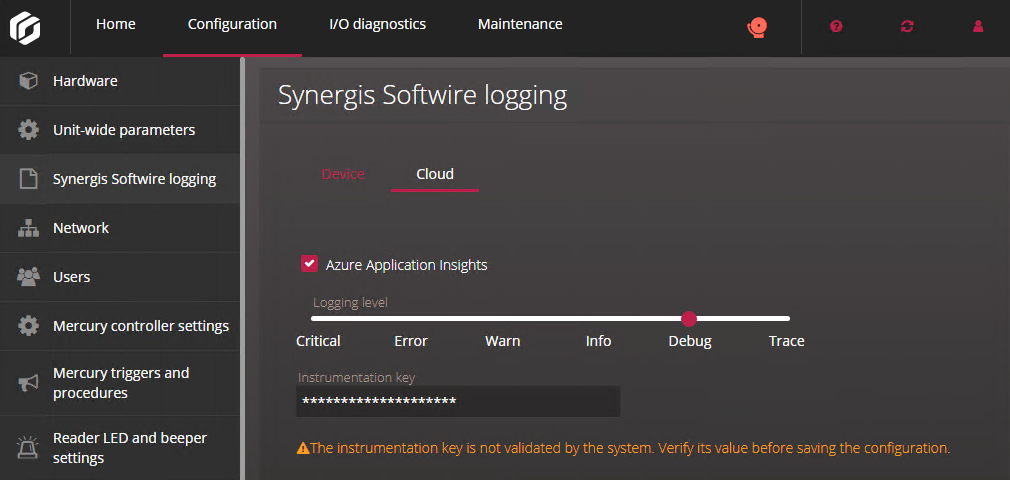The width and height of the screenshot is (1010, 480).
Task: Go to the Home tab
Action: coord(116,24)
